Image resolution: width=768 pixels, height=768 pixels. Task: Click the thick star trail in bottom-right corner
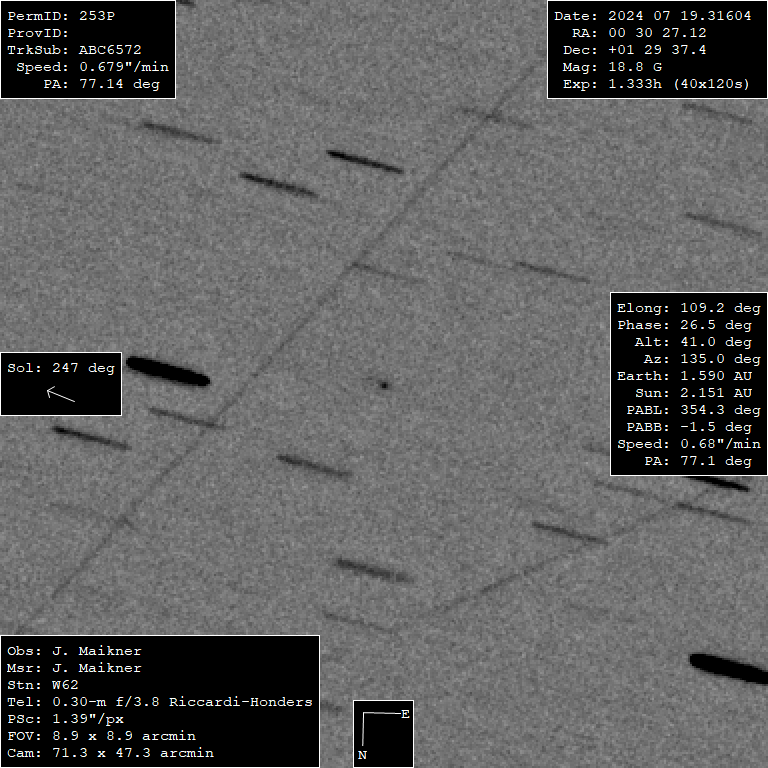tap(728, 668)
